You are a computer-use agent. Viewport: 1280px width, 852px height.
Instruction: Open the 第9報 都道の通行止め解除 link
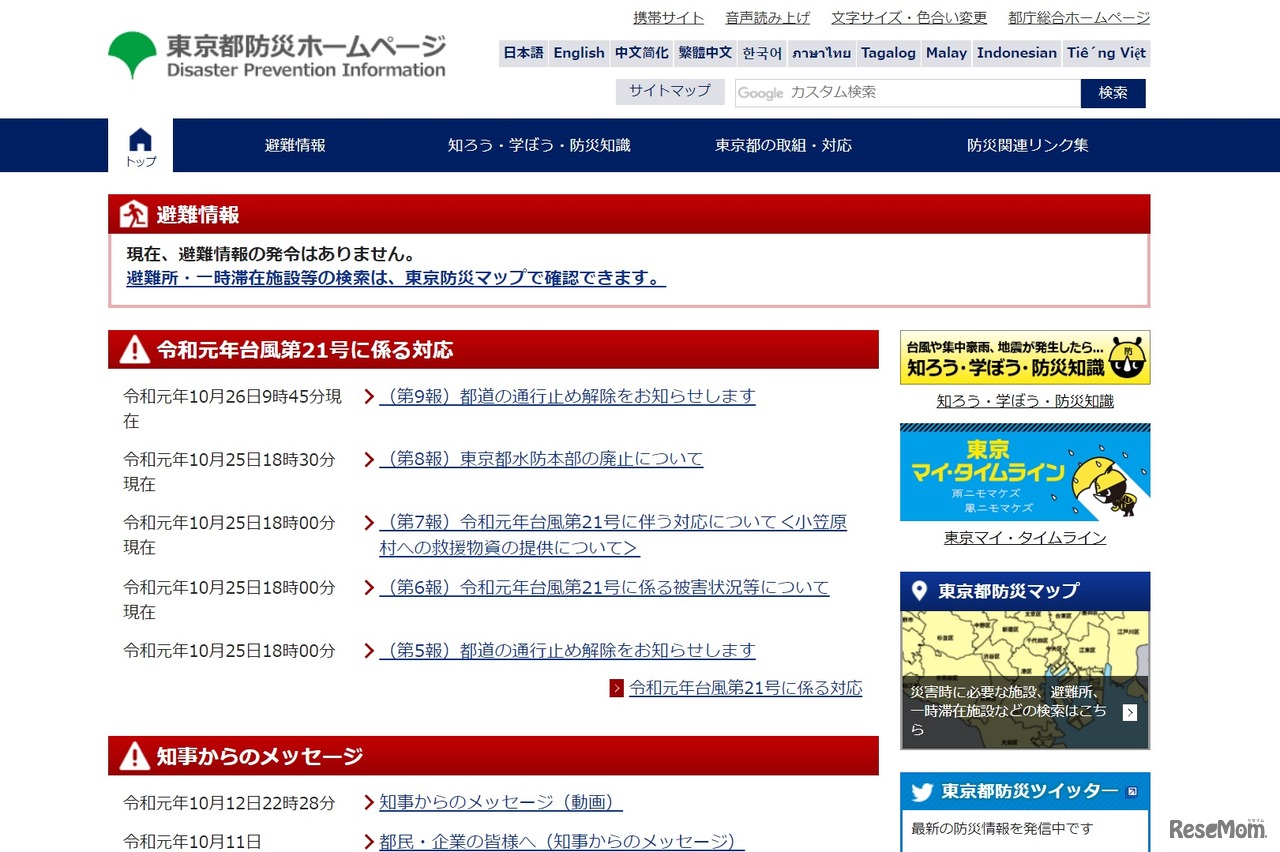[567, 396]
